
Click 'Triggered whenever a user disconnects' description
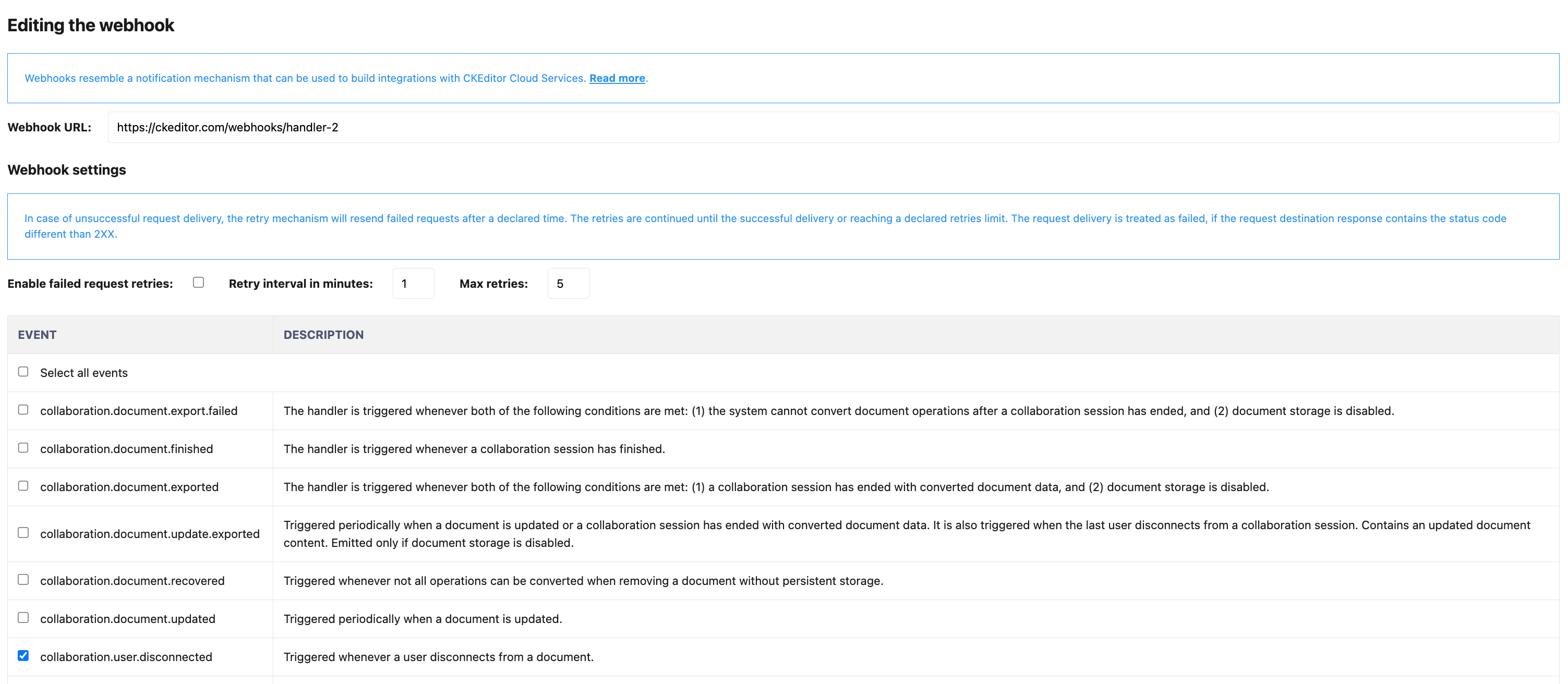tap(438, 657)
